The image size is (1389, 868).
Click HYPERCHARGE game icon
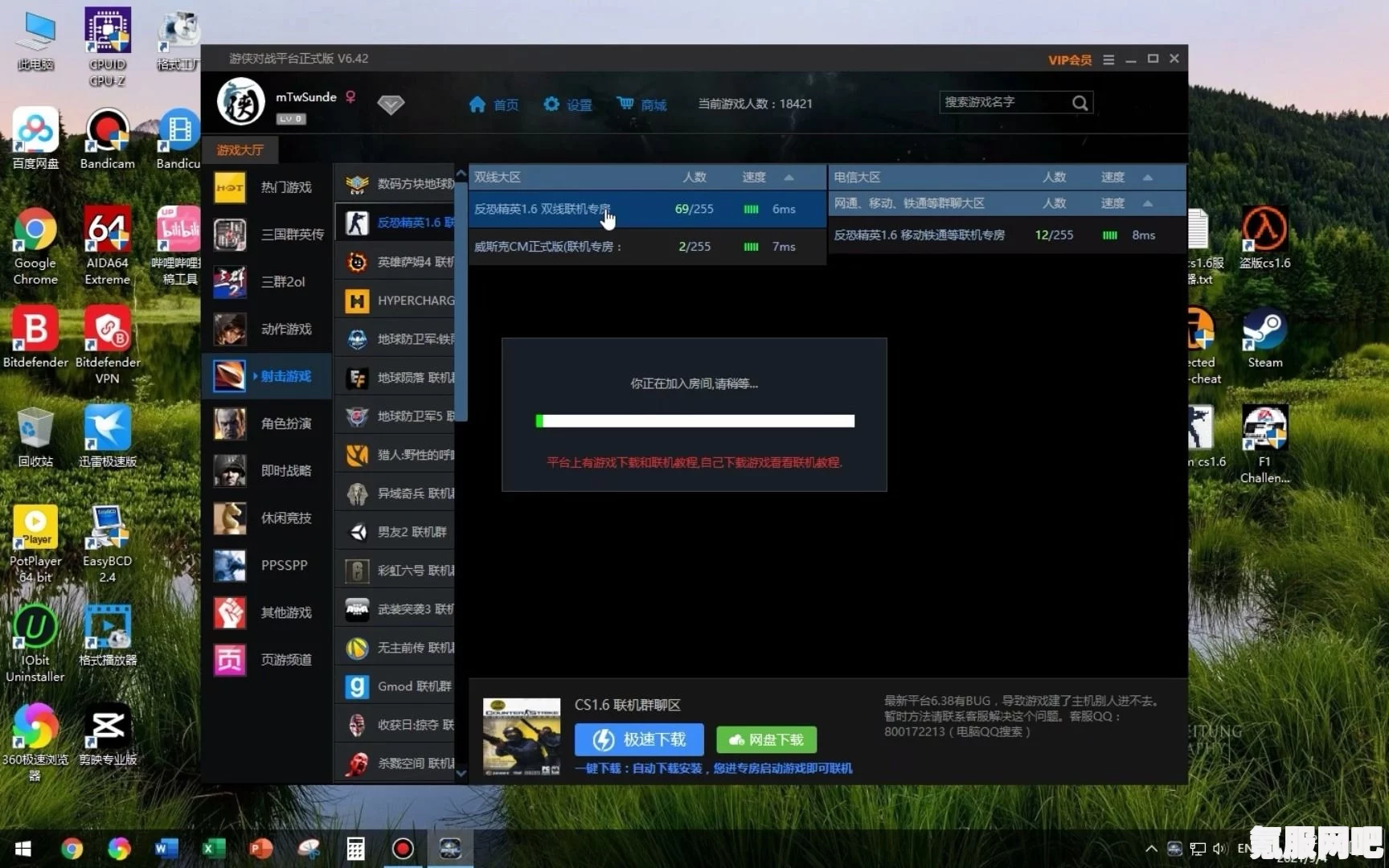pos(357,301)
